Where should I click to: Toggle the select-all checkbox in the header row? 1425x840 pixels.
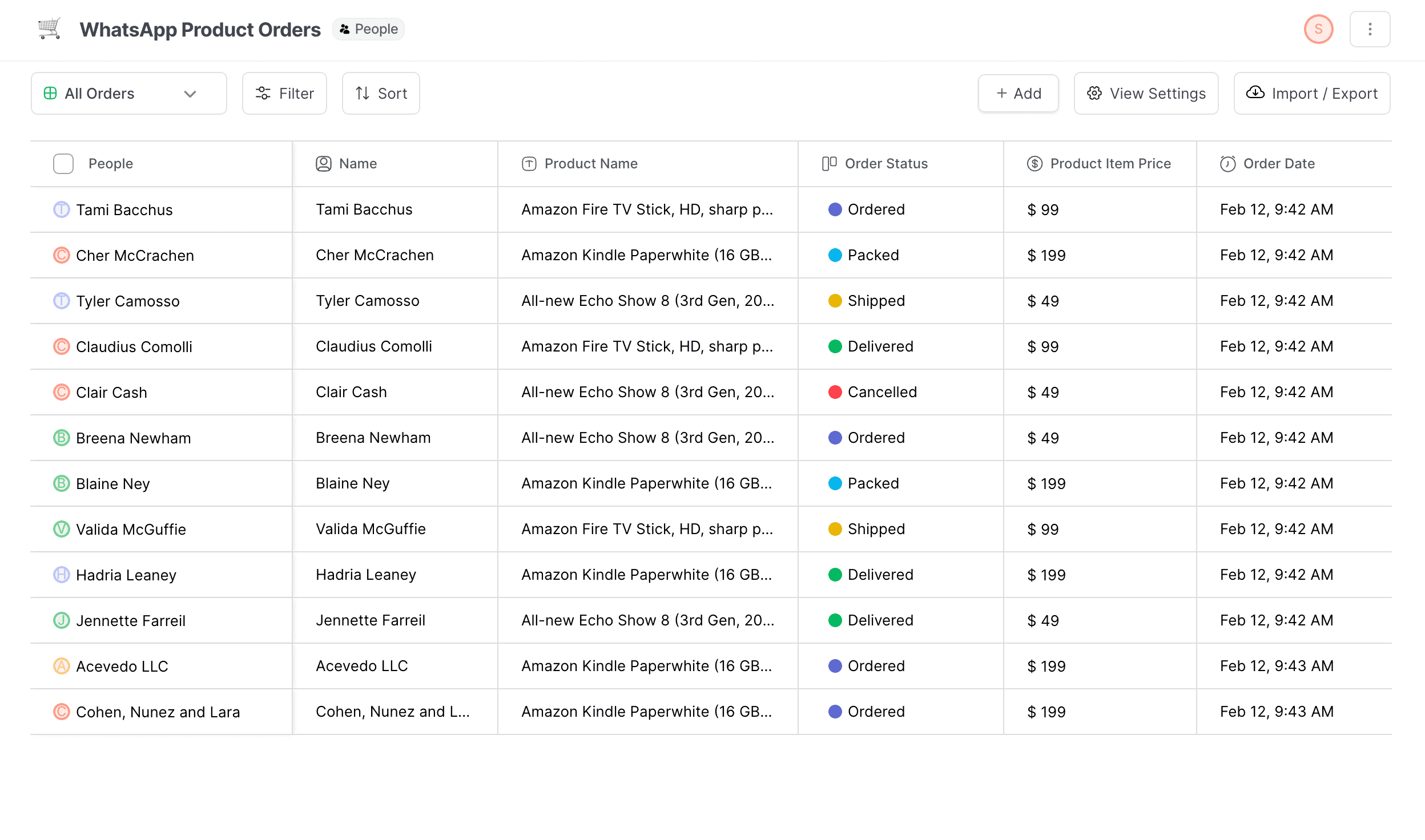click(63, 163)
